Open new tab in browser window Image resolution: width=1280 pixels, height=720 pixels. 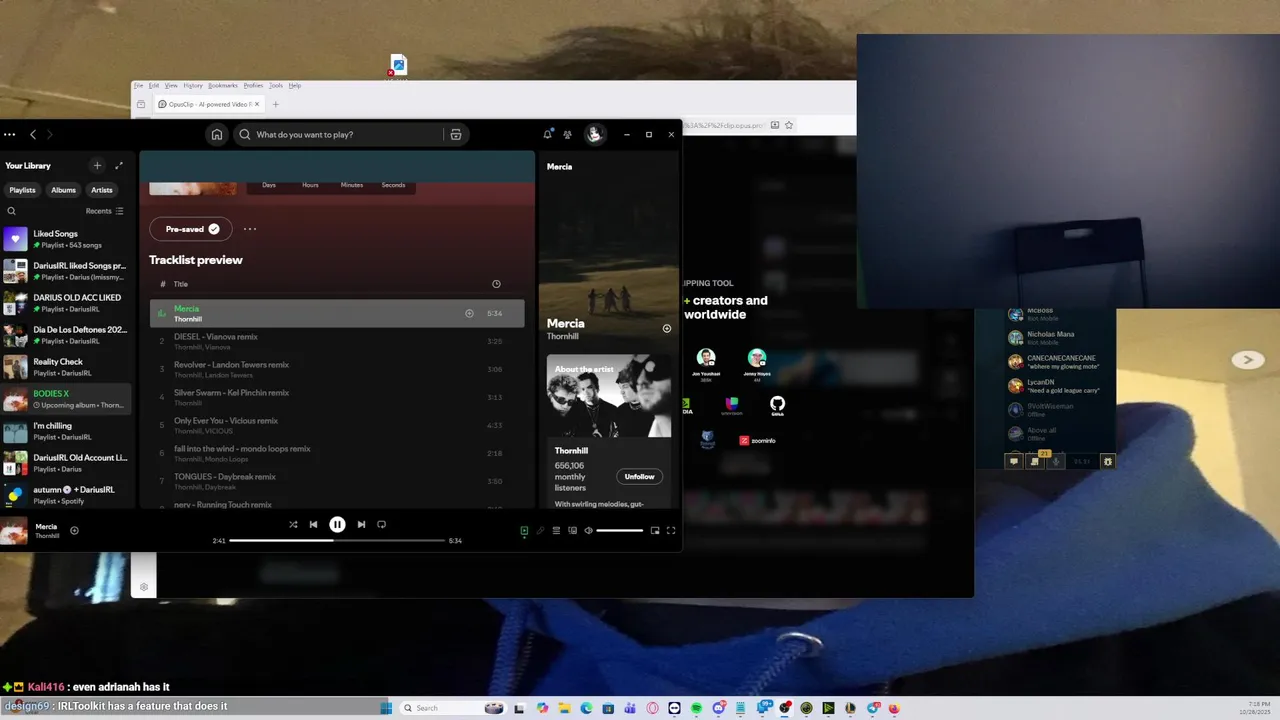coord(276,104)
